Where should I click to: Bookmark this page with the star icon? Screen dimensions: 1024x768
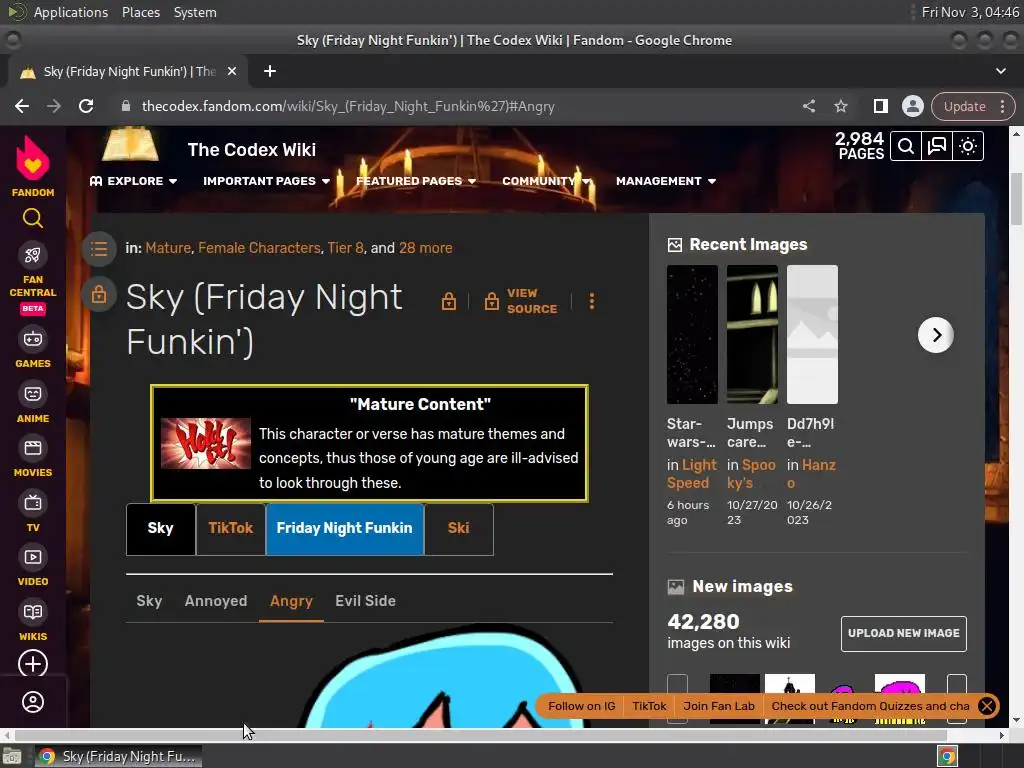point(841,106)
